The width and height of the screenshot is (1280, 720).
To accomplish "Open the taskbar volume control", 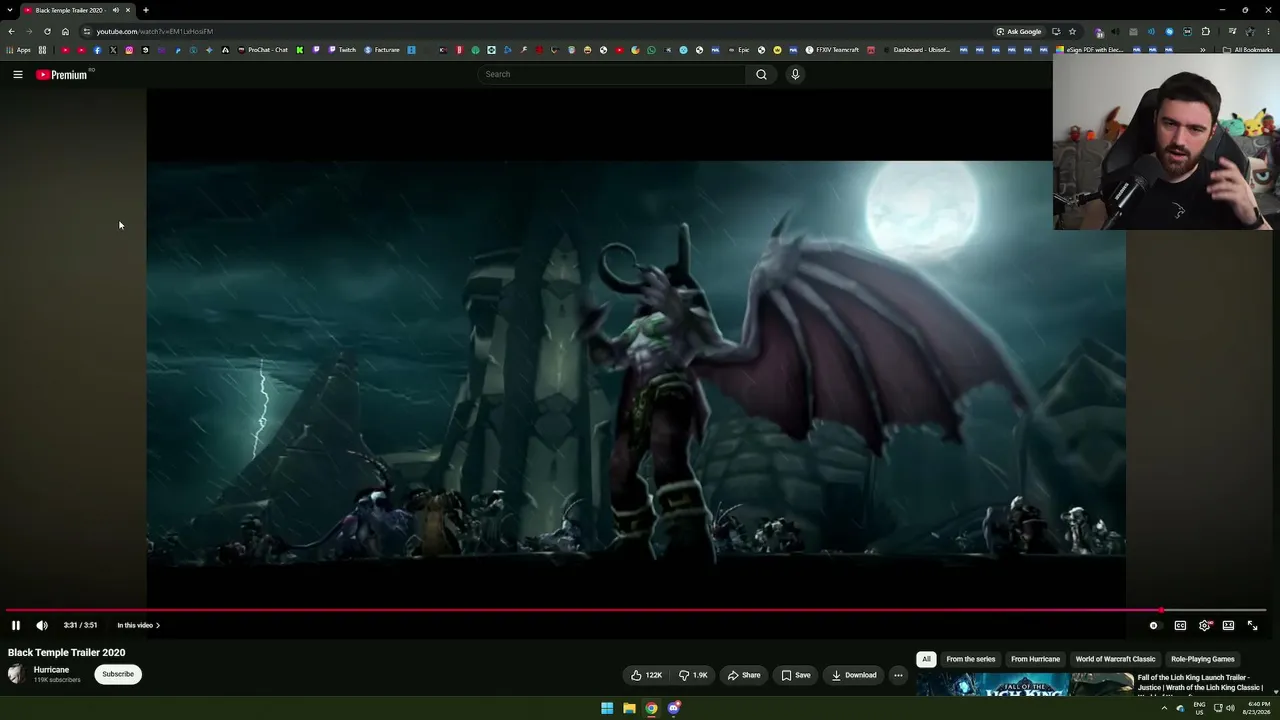I will [x=1230, y=708].
